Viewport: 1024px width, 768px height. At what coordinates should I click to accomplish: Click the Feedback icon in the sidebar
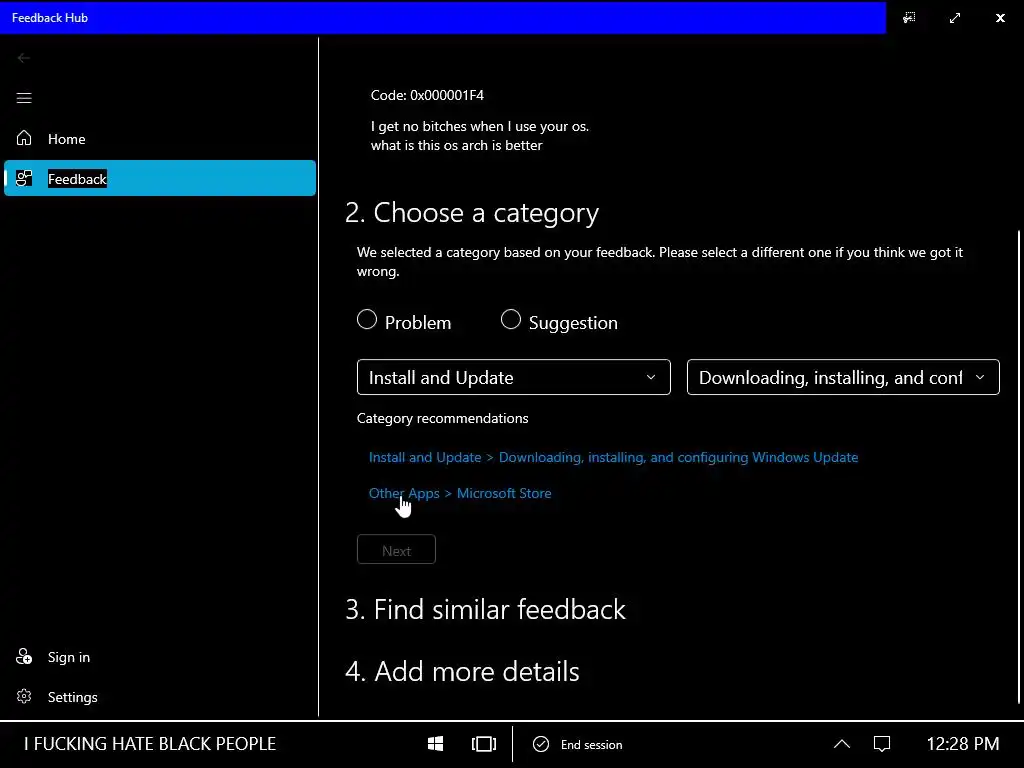point(24,178)
